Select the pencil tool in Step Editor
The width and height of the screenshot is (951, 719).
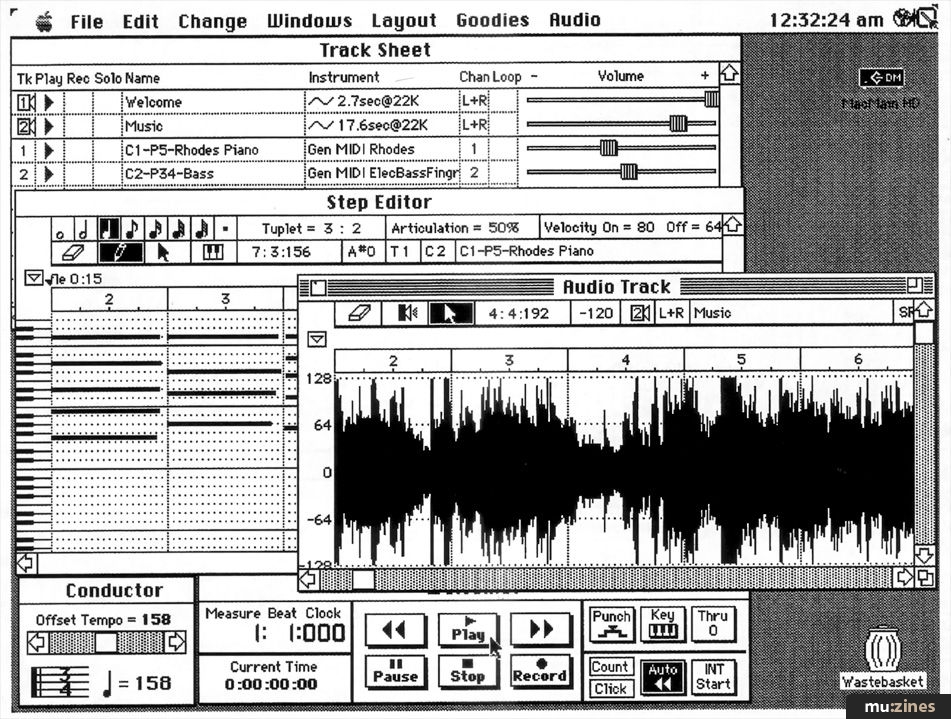click(121, 252)
